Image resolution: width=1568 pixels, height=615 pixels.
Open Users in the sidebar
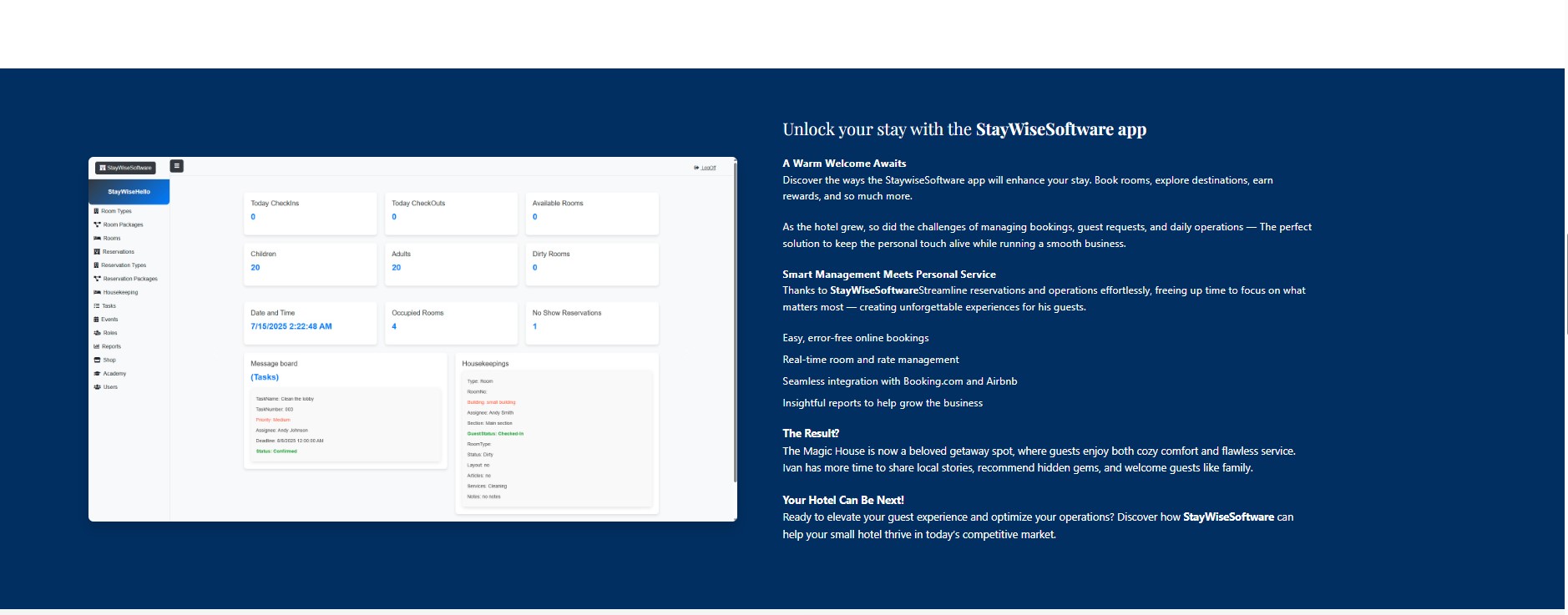coord(105,387)
